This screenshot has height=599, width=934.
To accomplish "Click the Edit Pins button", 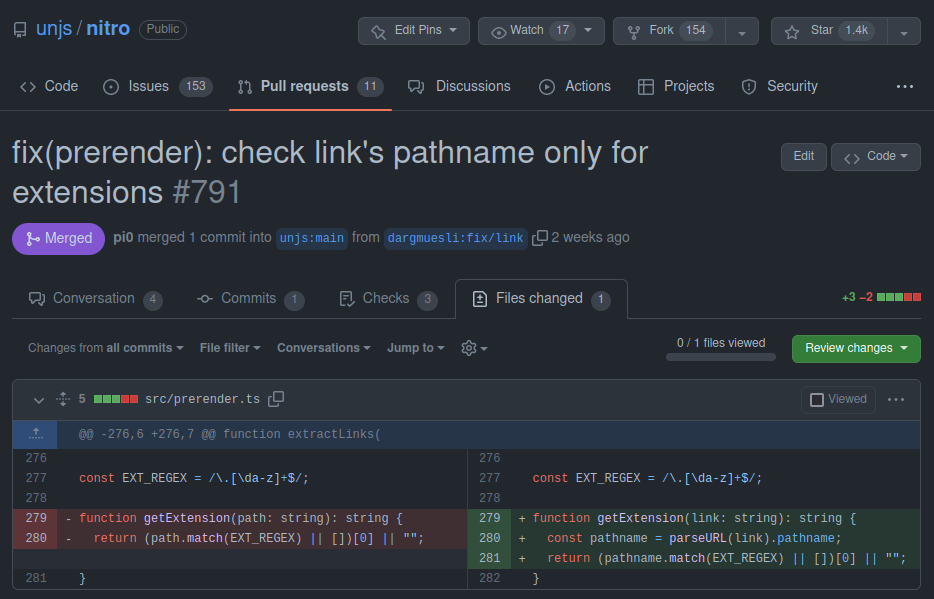I will (413, 30).
